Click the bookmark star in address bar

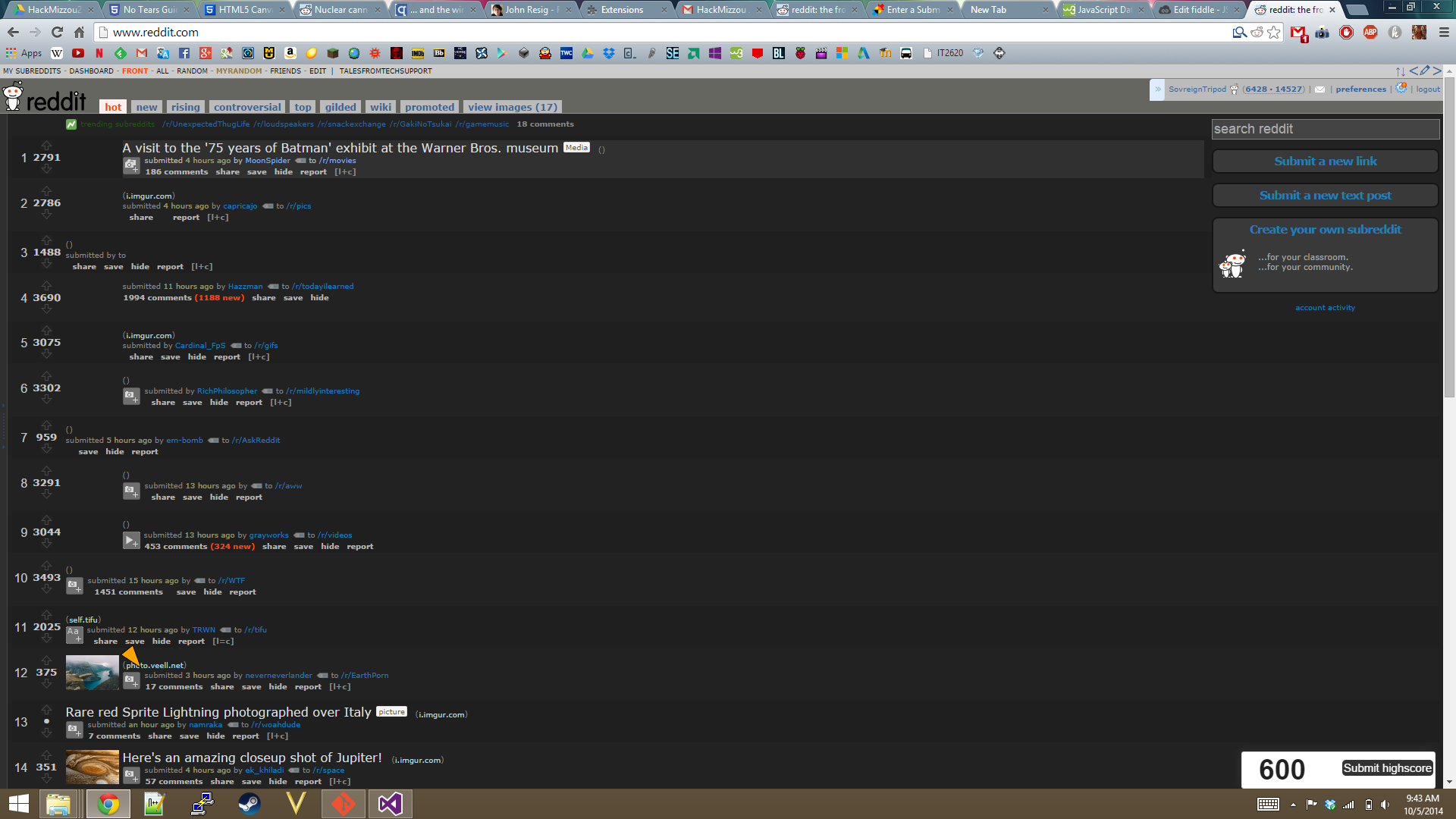click(1274, 32)
